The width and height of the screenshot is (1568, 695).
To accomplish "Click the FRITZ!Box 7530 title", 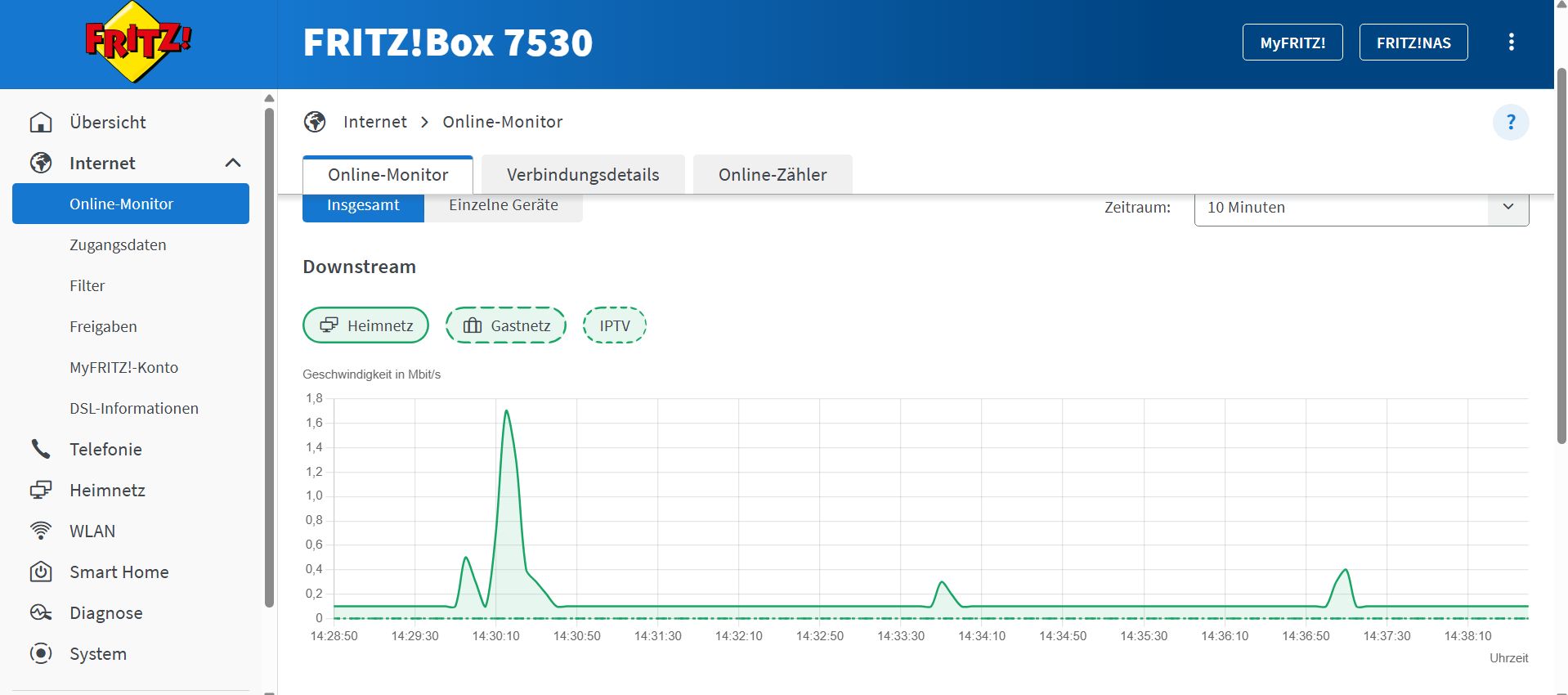I will (x=448, y=43).
